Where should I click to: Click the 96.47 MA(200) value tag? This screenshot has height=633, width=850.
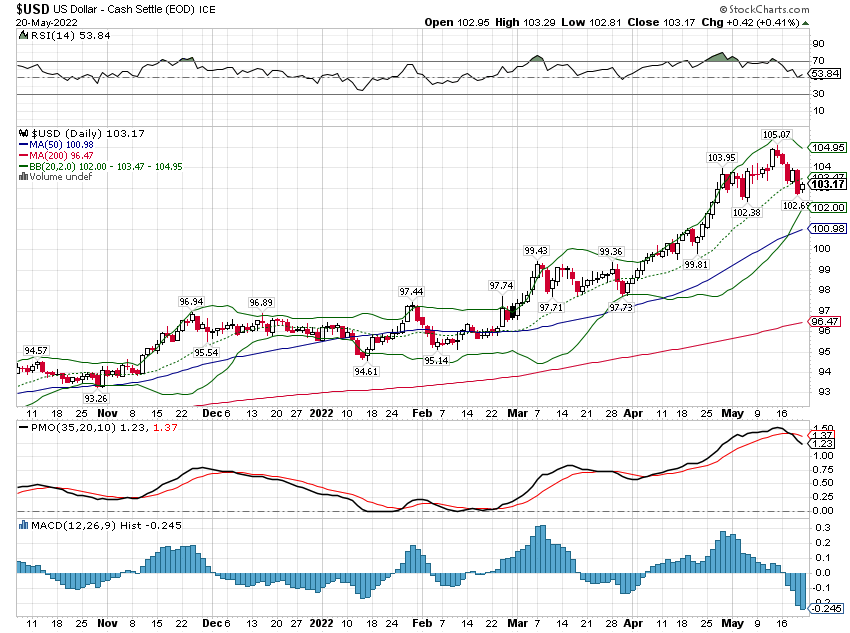pyautogui.click(x=827, y=321)
